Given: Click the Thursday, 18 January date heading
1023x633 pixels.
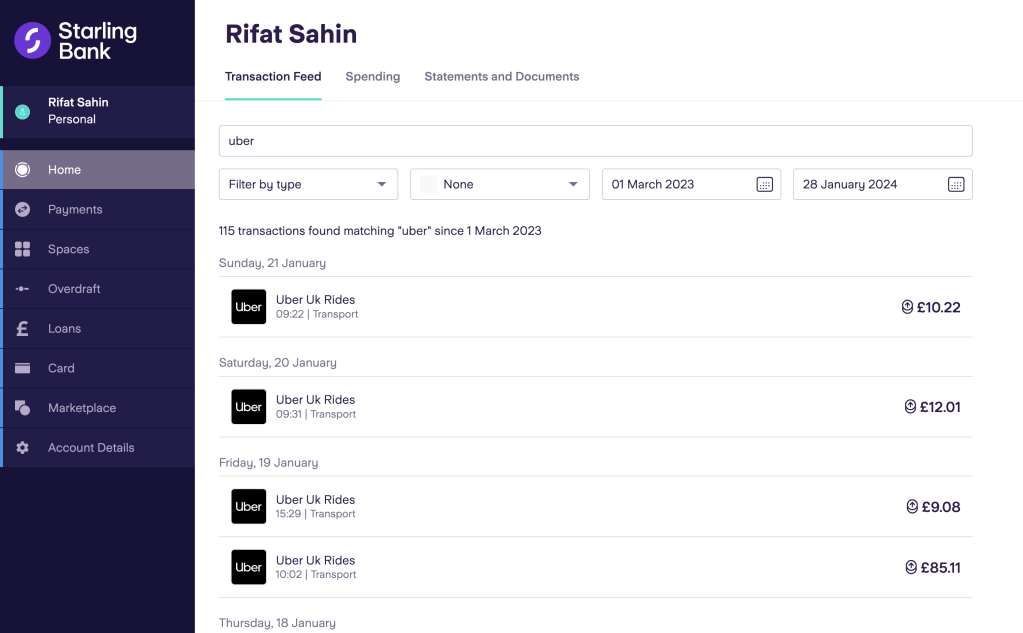Looking at the screenshot, I should (277, 623).
